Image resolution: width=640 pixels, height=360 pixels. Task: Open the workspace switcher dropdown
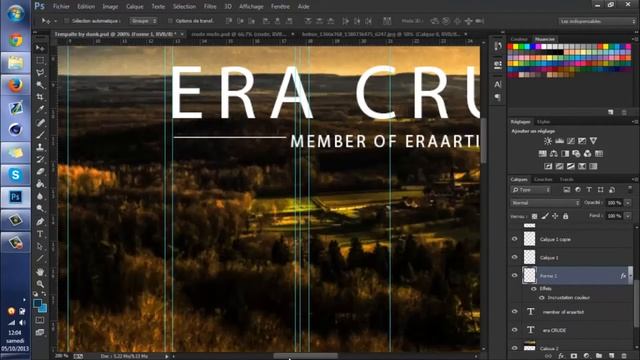point(598,21)
